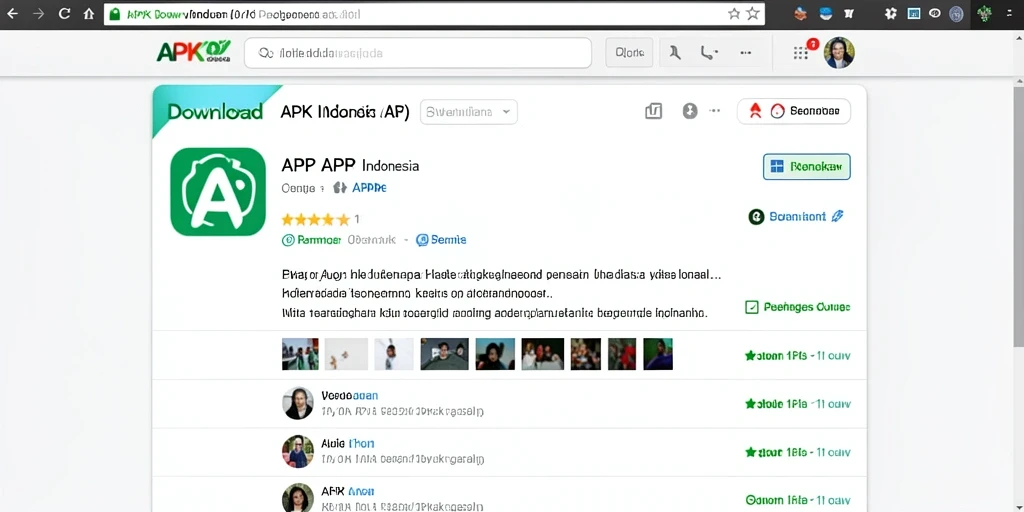Image resolution: width=1024 pixels, height=512 pixels.
Task: Click the reviewer name Veedoaoan
Action: [349, 396]
